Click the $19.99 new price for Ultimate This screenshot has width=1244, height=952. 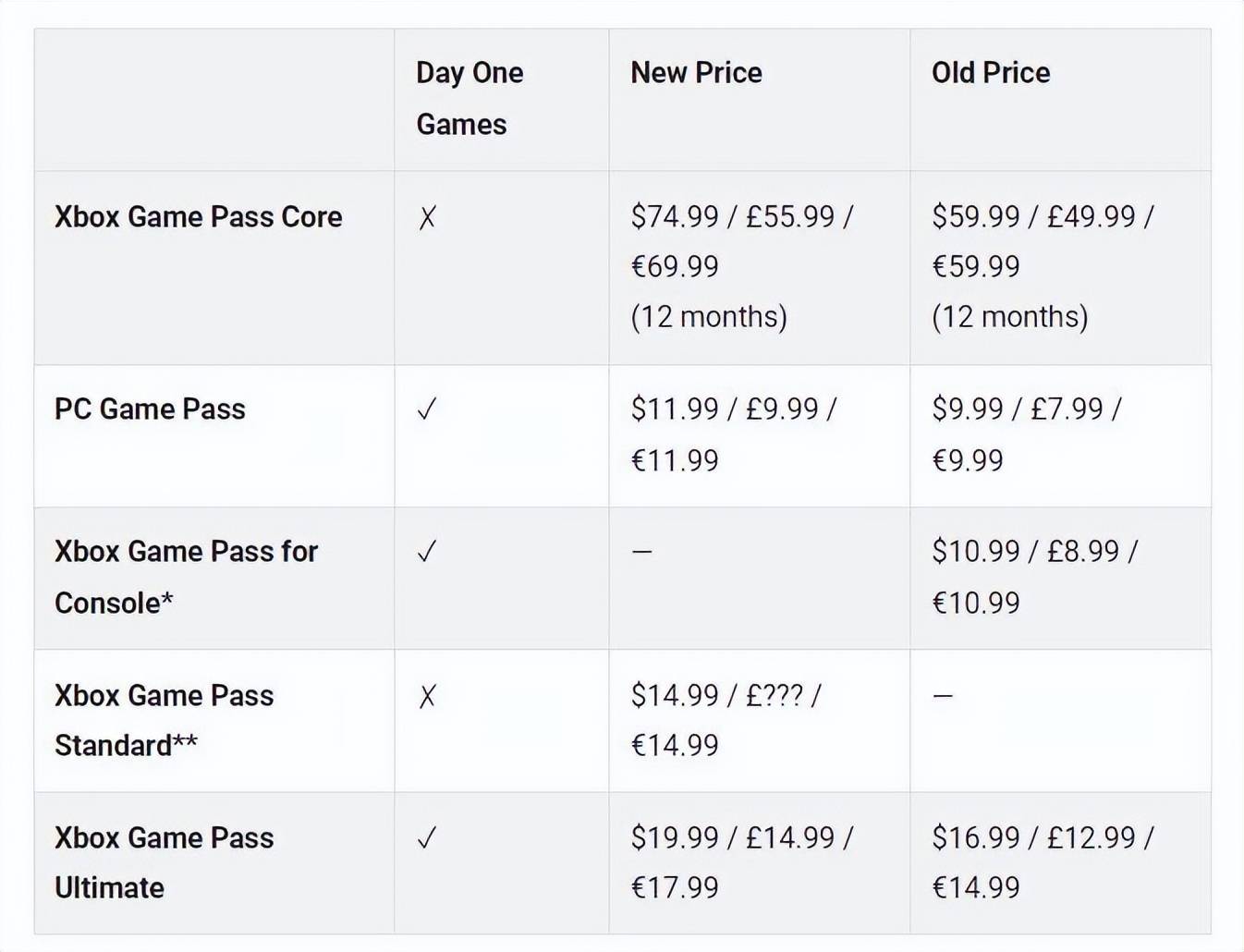coord(675,838)
